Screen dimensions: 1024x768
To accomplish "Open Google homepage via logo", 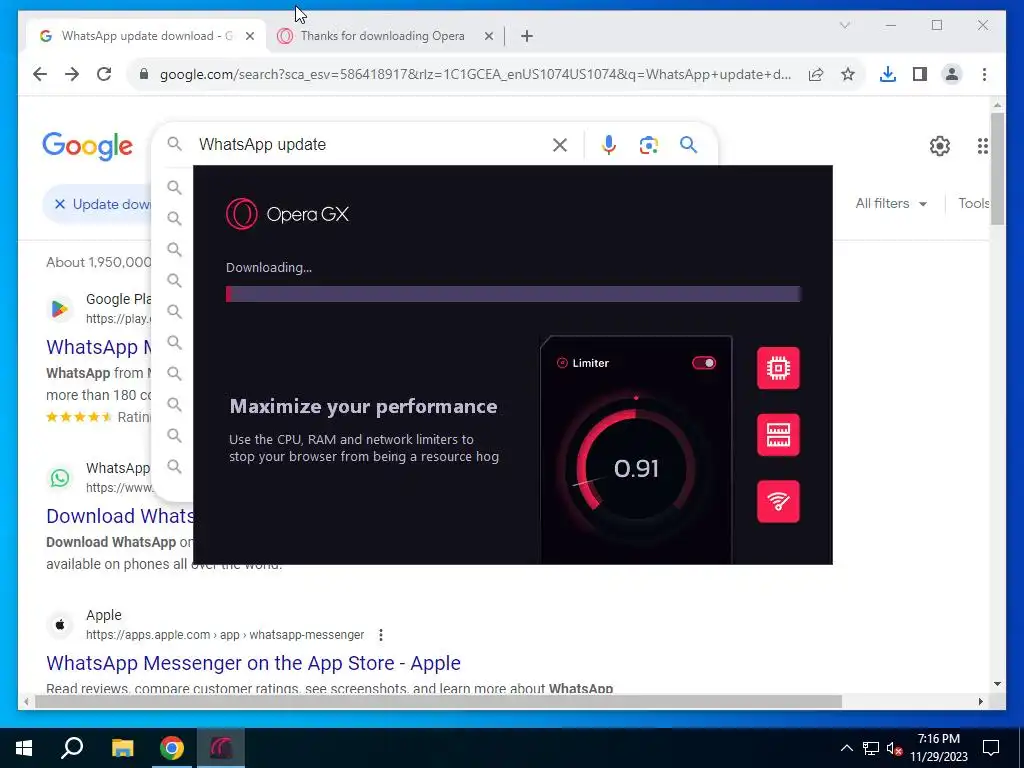I will [88, 146].
